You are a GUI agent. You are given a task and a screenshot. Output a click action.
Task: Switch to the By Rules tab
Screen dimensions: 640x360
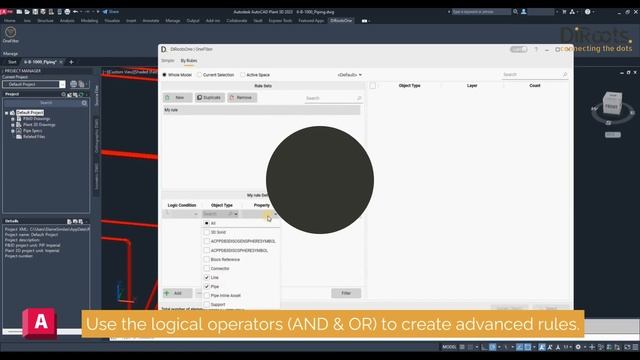[189, 60]
